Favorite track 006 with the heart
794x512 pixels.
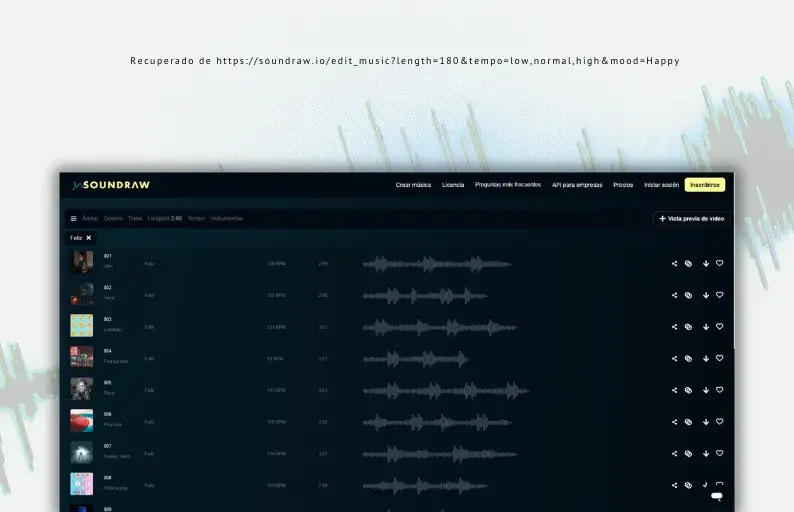[x=720, y=421]
